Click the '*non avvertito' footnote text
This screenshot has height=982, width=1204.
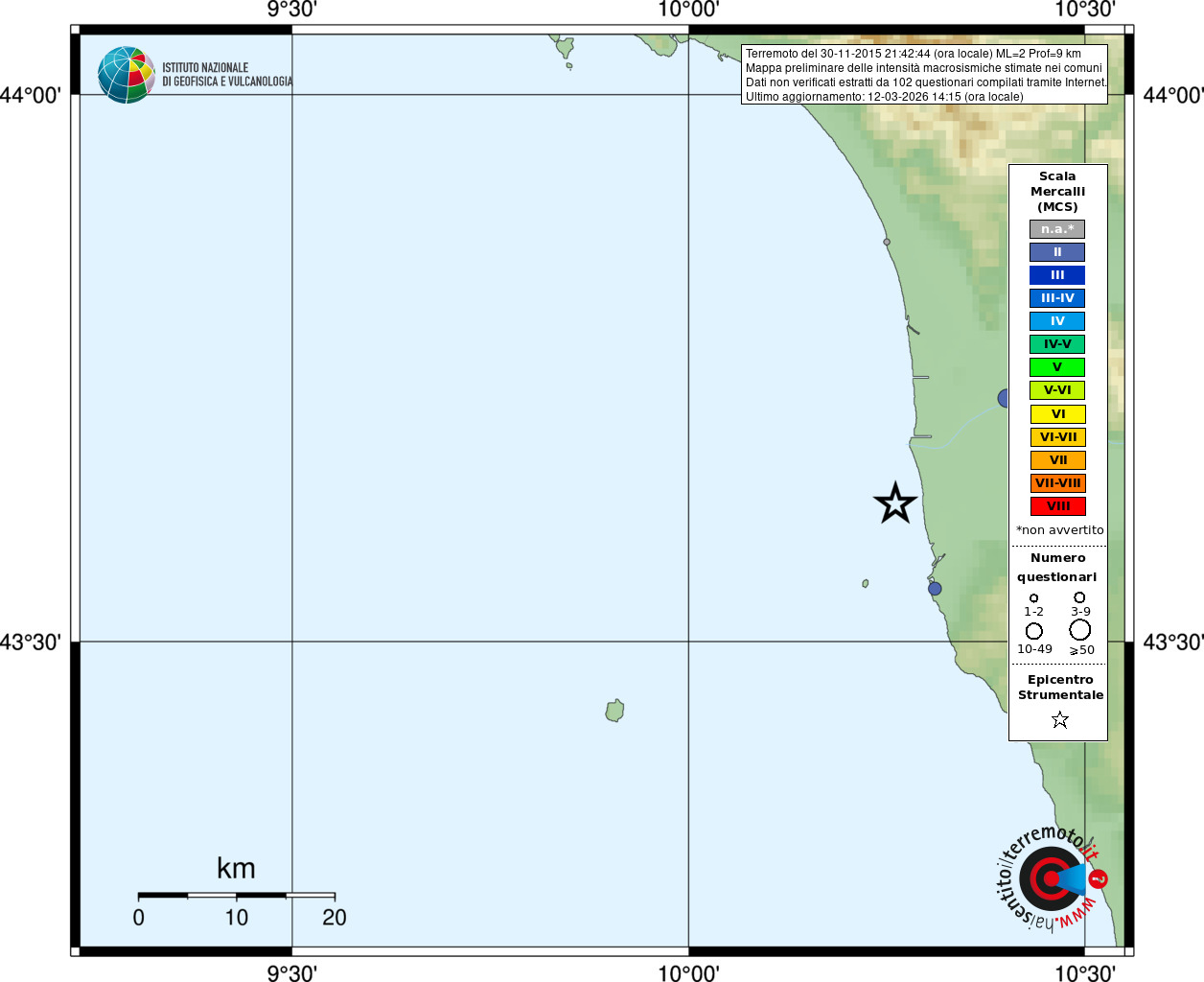[1059, 530]
